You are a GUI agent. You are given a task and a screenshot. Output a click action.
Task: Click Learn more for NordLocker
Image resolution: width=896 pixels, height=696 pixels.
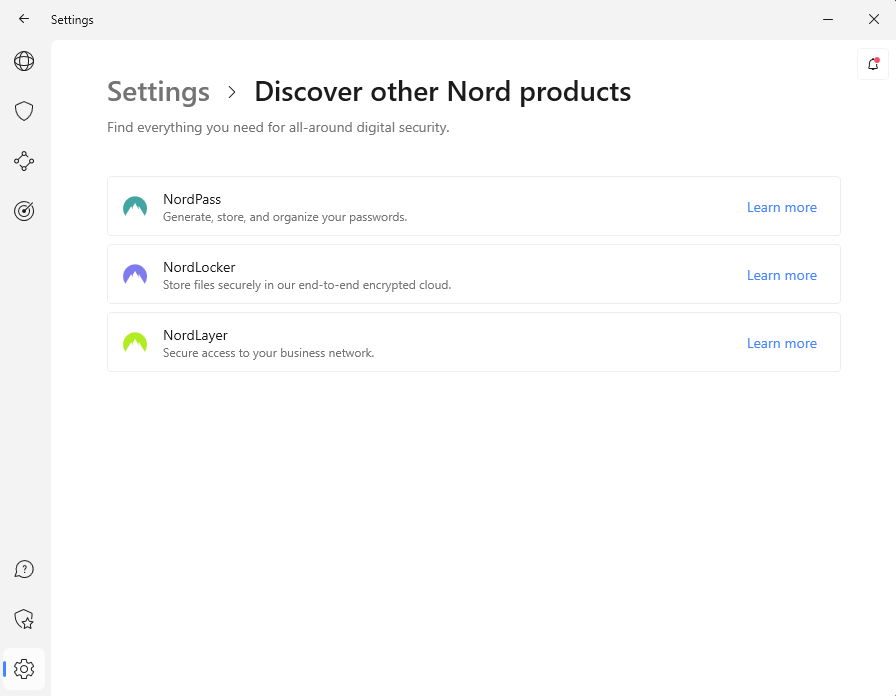pos(781,275)
